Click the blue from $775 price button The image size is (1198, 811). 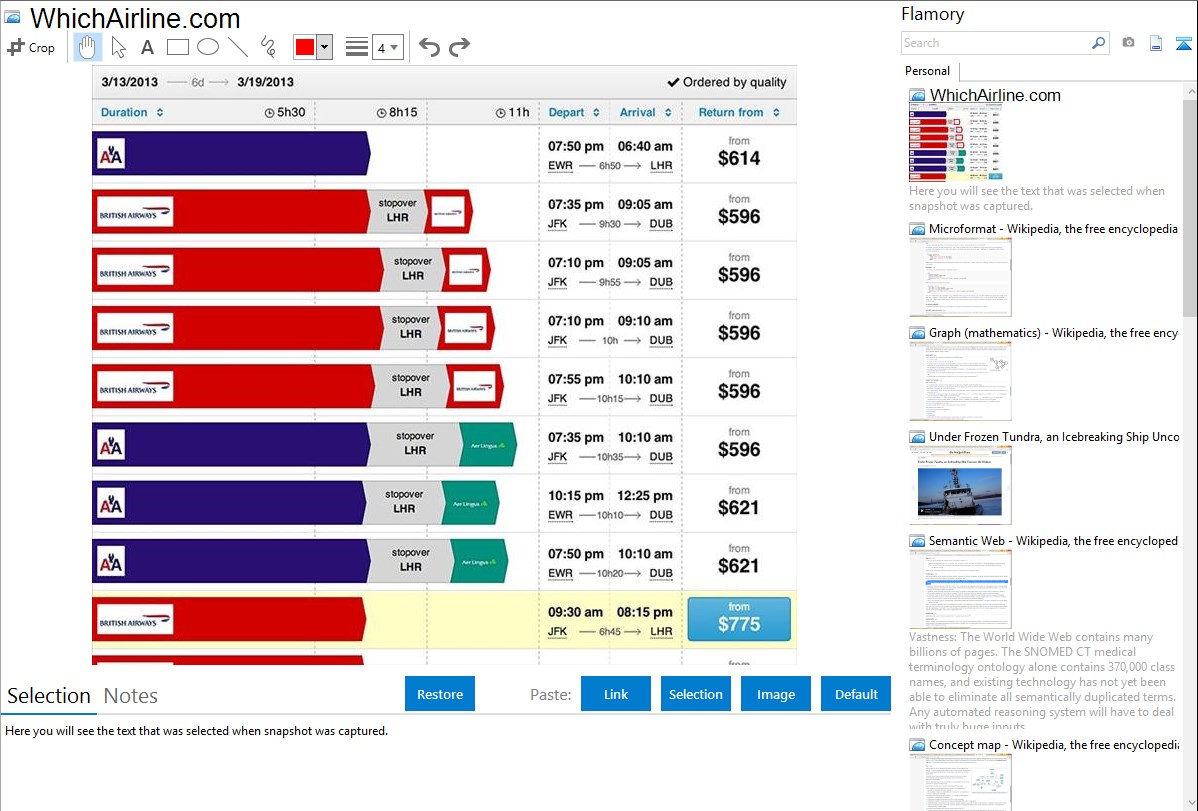coord(739,619)
